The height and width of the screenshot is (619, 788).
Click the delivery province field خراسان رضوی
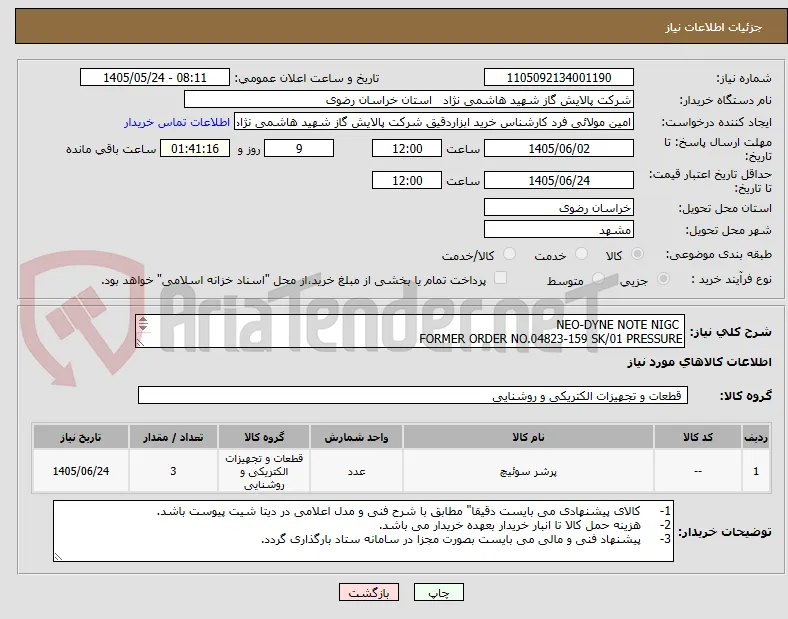click(559, 208)
